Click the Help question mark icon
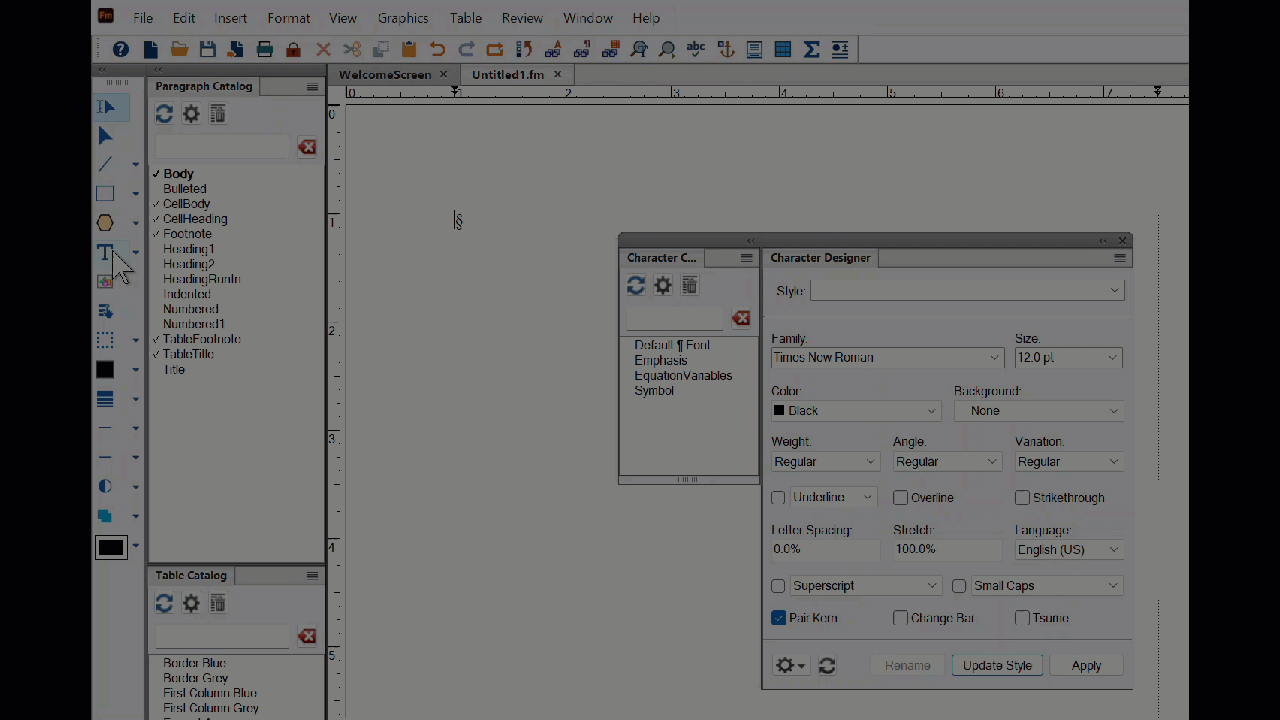The width and height of the screenshot is (1280, 720). (121, 49)
